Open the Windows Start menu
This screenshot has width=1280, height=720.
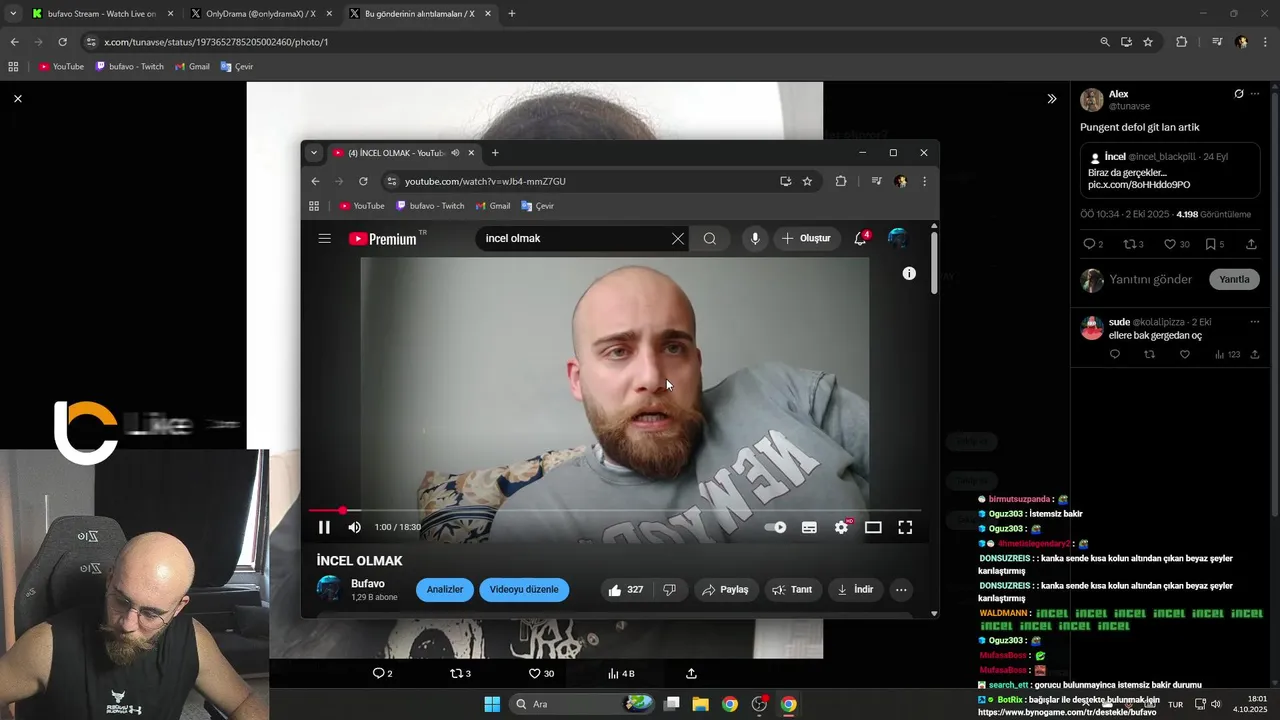(x=492, y=704)
